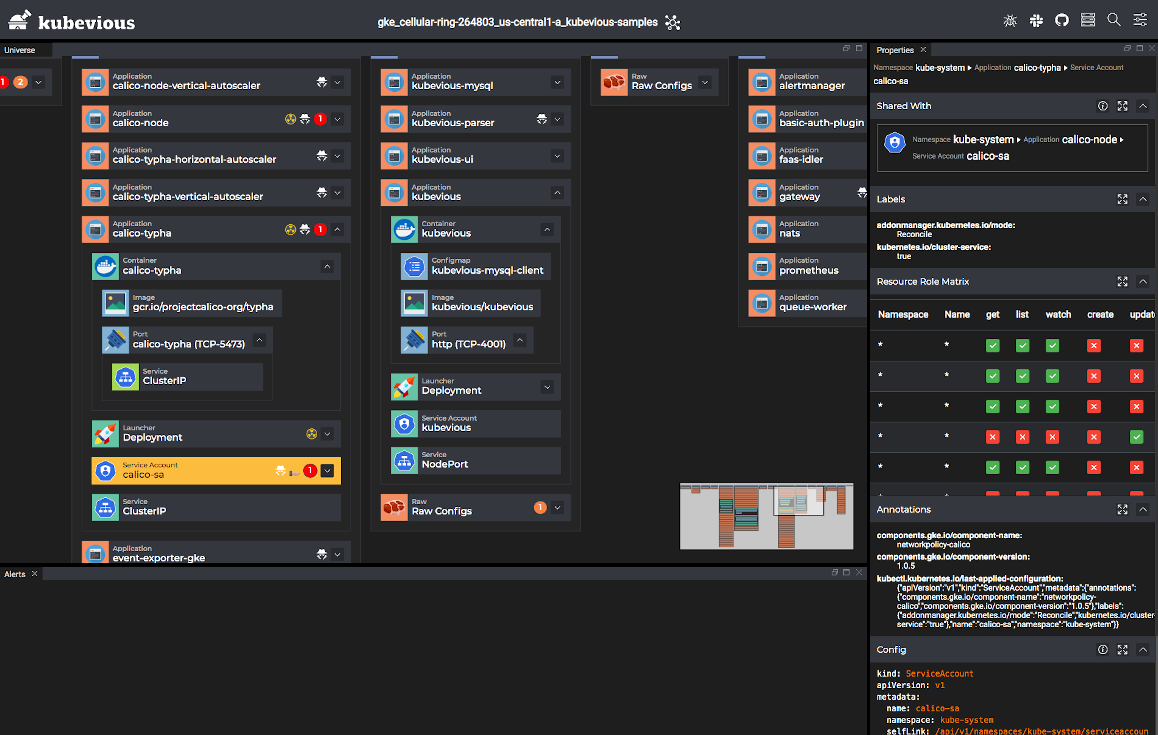The image size is (1158, 735).
Task: Select the prometheus application
Action: [x=808, y=267]
